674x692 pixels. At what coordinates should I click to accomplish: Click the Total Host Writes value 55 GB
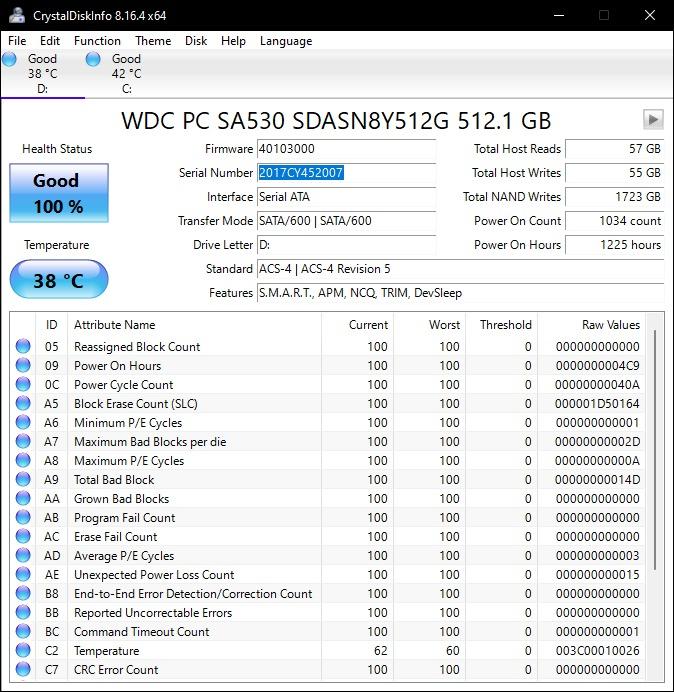point(614,173)
